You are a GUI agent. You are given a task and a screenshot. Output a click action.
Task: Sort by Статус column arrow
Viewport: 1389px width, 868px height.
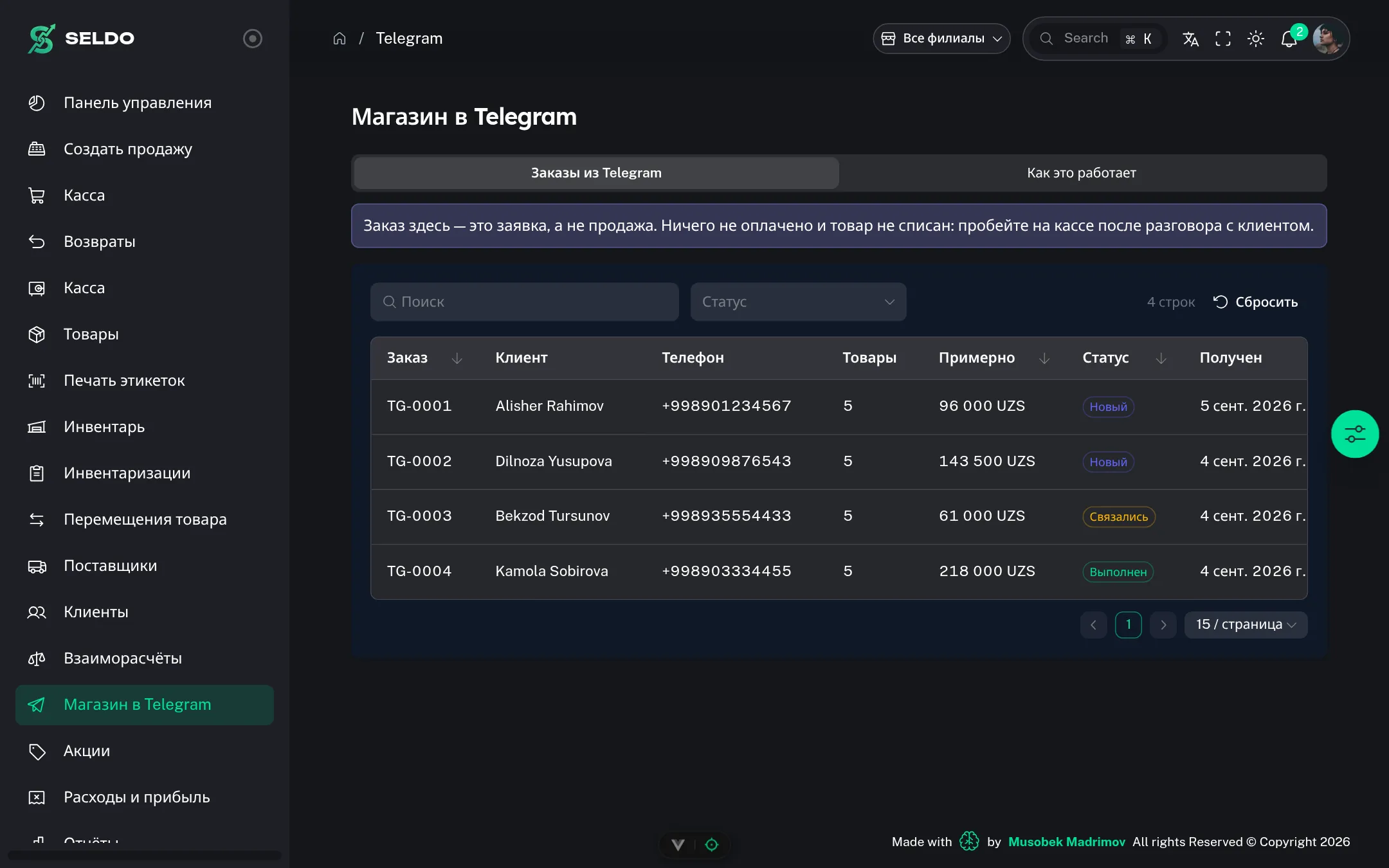click(1161, 358)
